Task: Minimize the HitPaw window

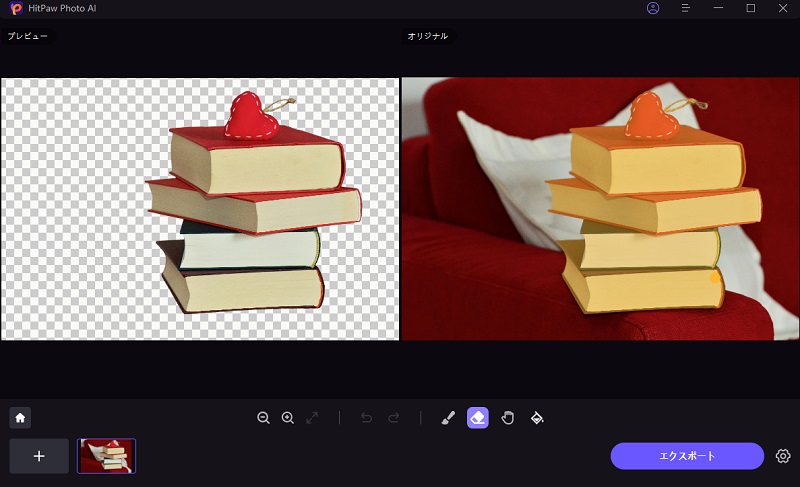Action: pyautogui.click(x=718, y=8)
